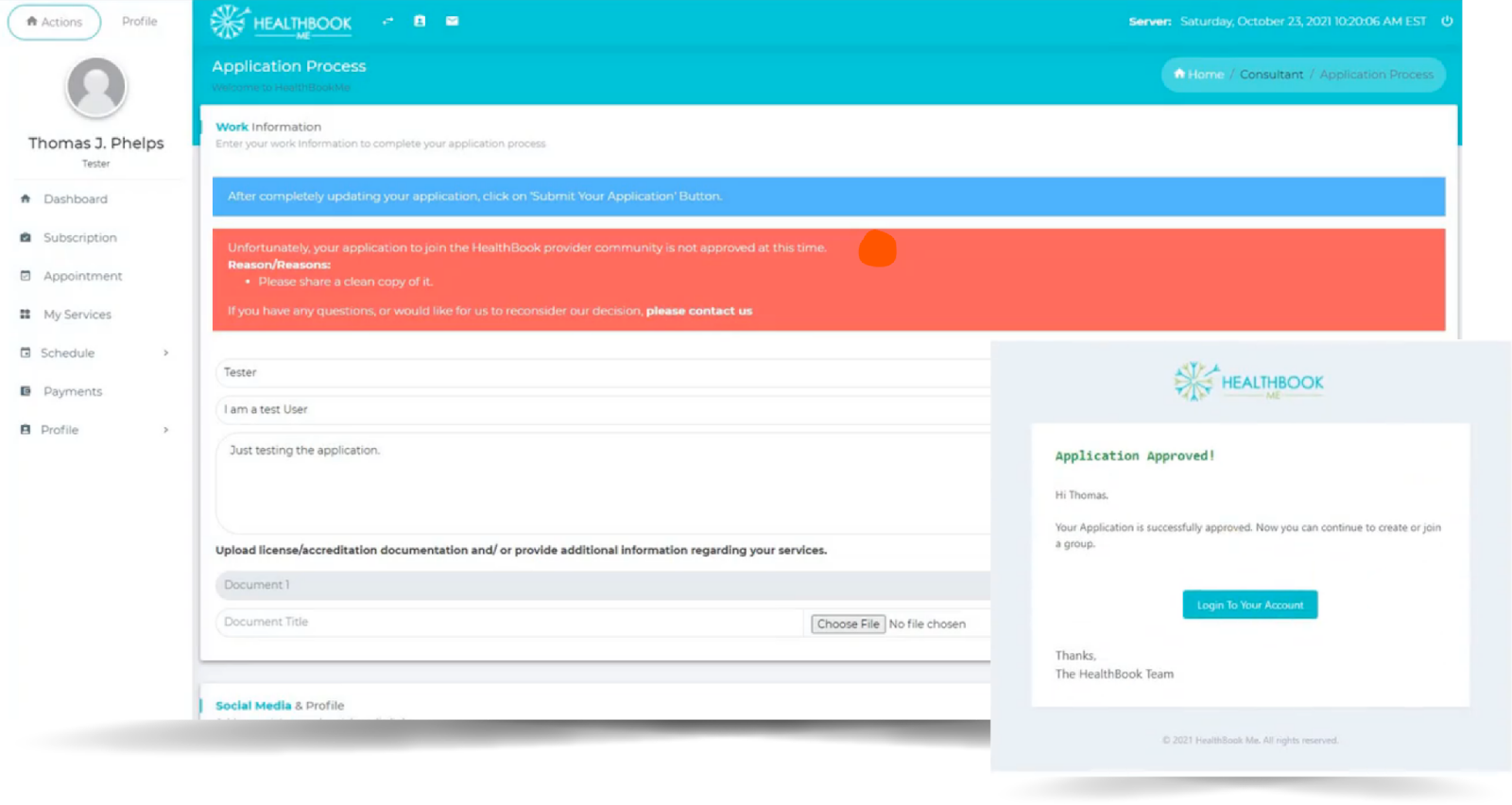This screenshot has width=1512, height=805.
Task: Click the 'No file chosen' text
Action: [x=927, y=625]
